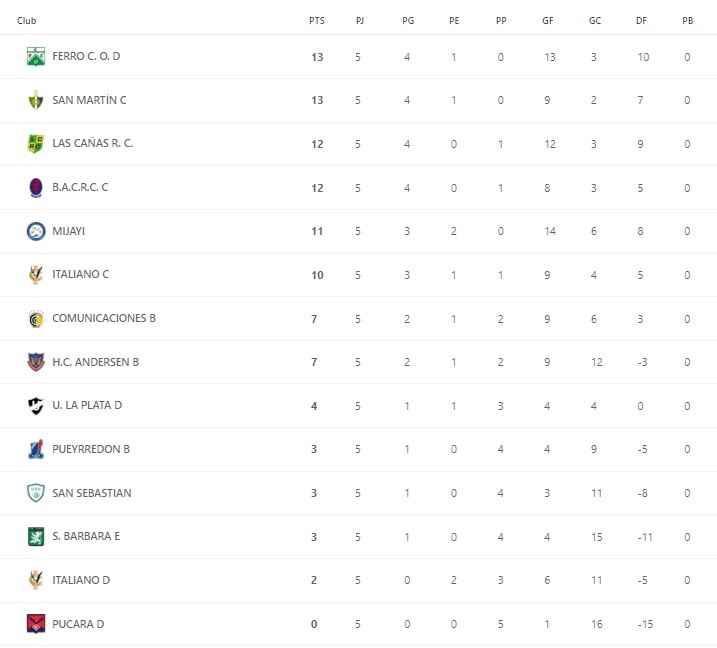Click the Ferro C. O. D club crest

36,57
